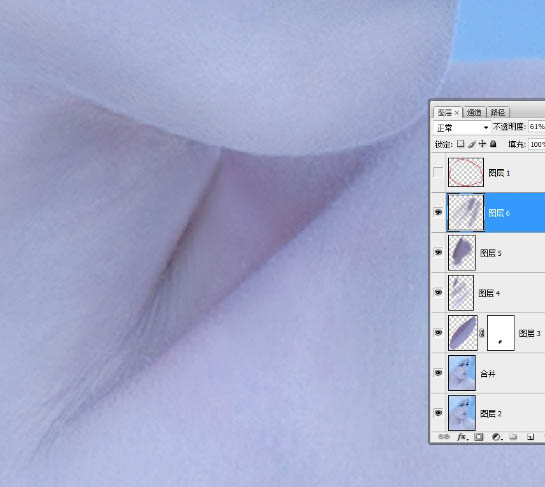Screen dimensions: 545x487
Task: Hide the 图层 4 layer
Action: tap(439, 292)
